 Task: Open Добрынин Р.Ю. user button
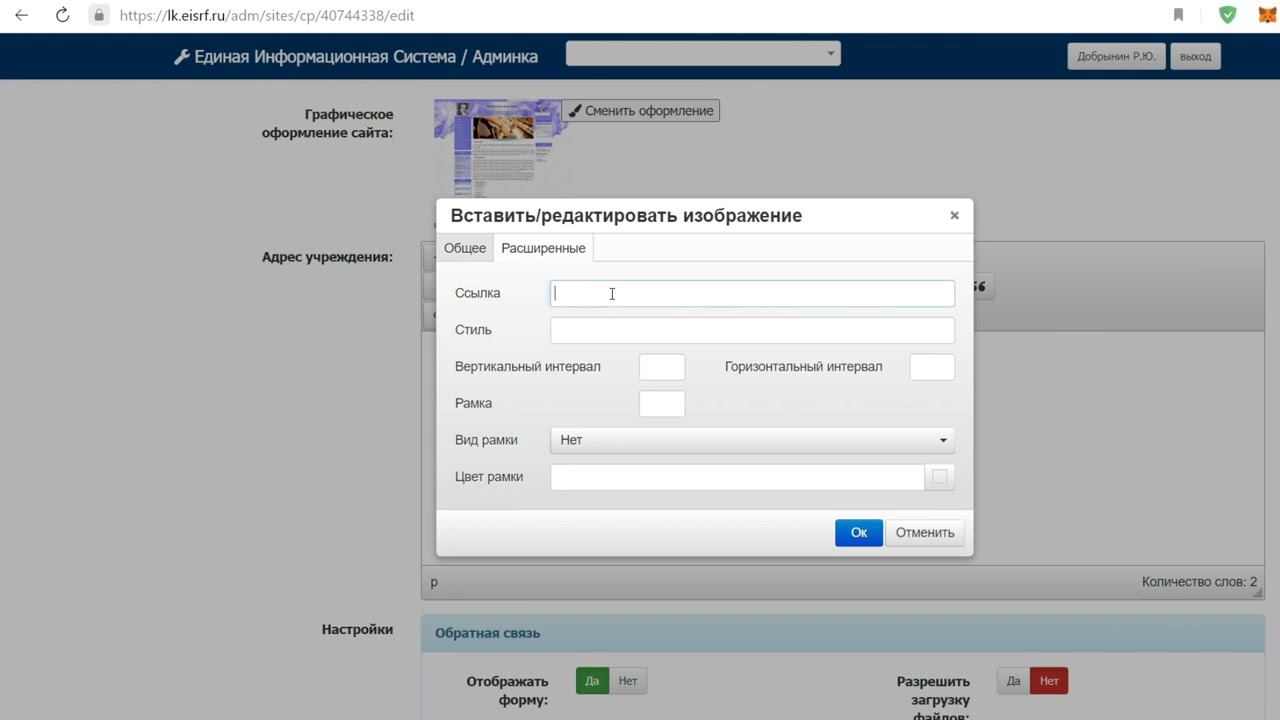click(x=1116, y=56)
